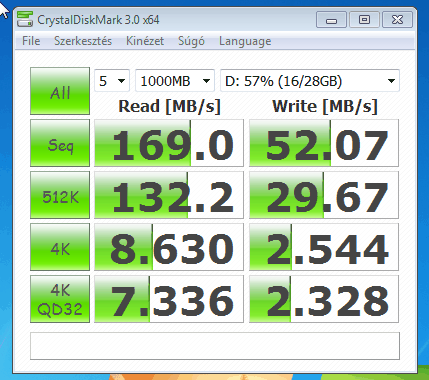
Task: Click the empty comment field at bottom
Action: coord(215,346)
